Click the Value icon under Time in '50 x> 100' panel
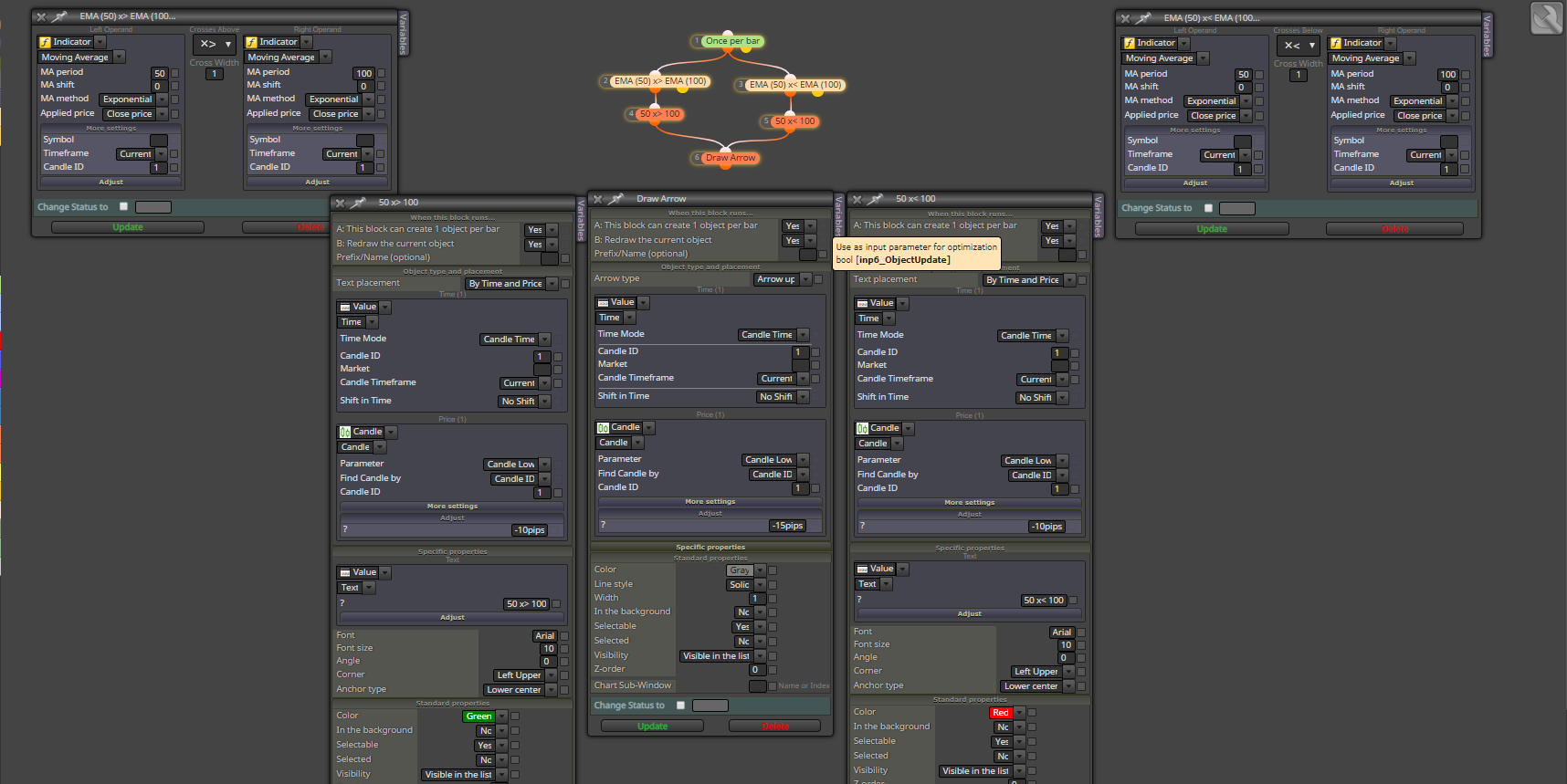1567x784 pixels. point(345,307)
